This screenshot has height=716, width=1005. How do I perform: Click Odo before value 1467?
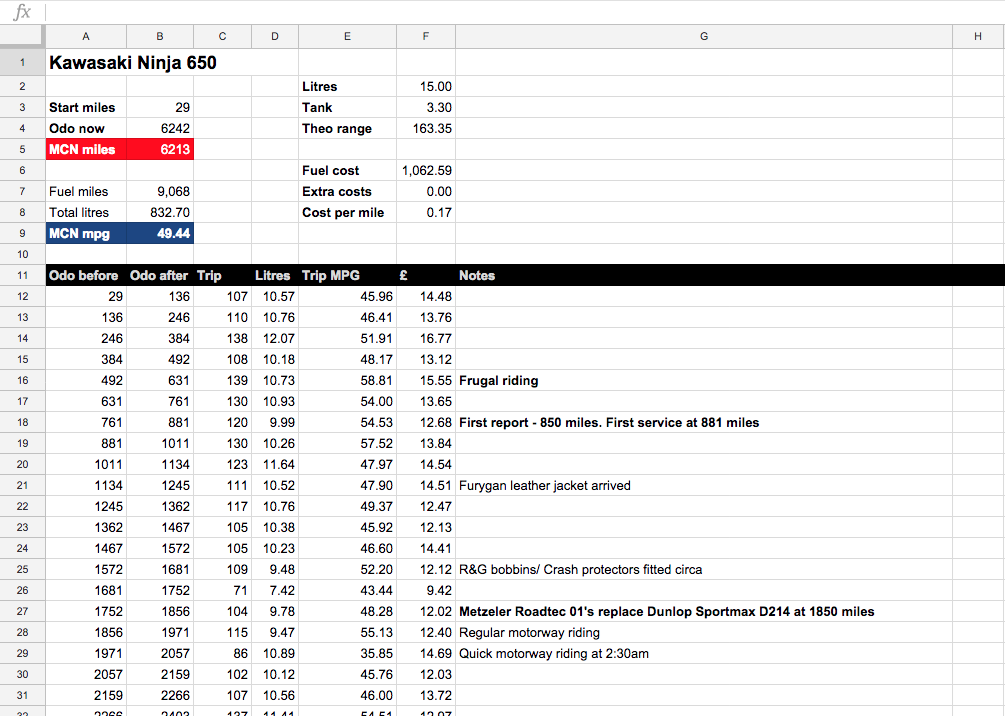(86, 549)
